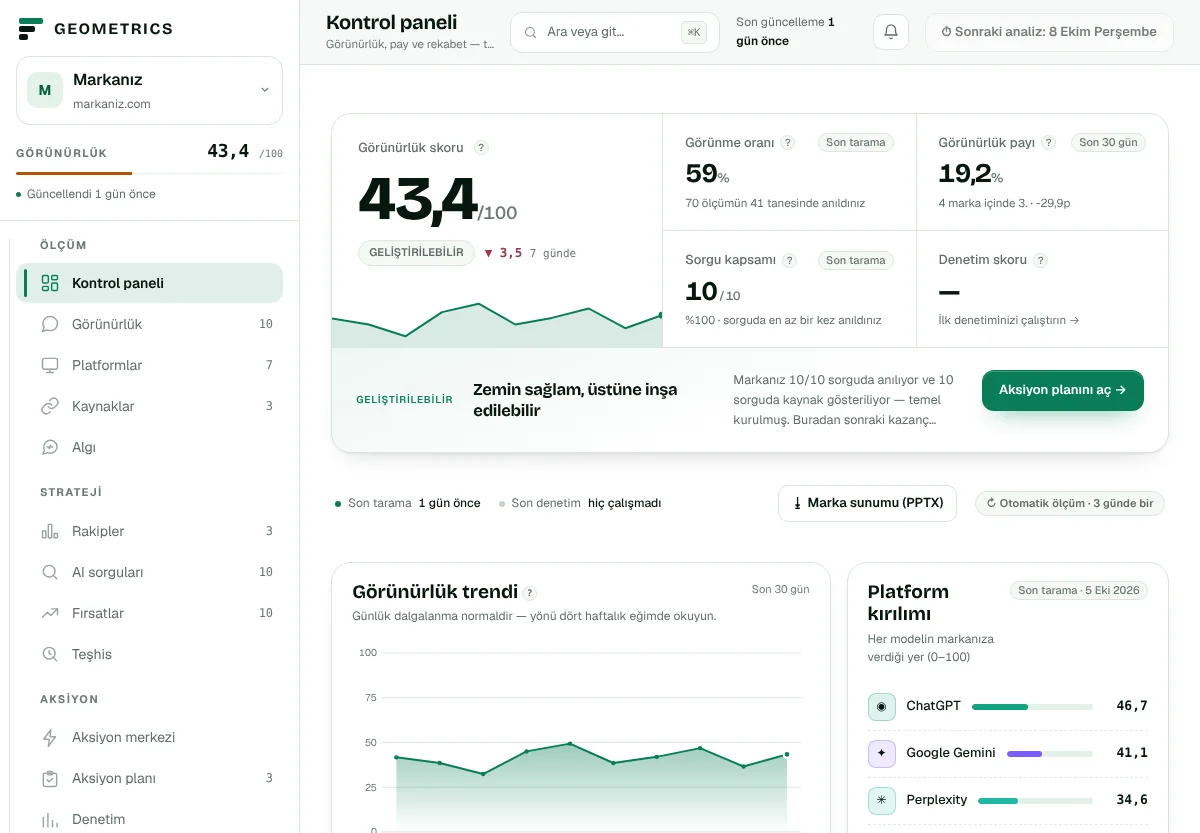The height and width of the screenshot is (833, 1200).
Task: Click the Son tarama · 5 Eki 2026 badge
Action: [x=1079, y=590]
